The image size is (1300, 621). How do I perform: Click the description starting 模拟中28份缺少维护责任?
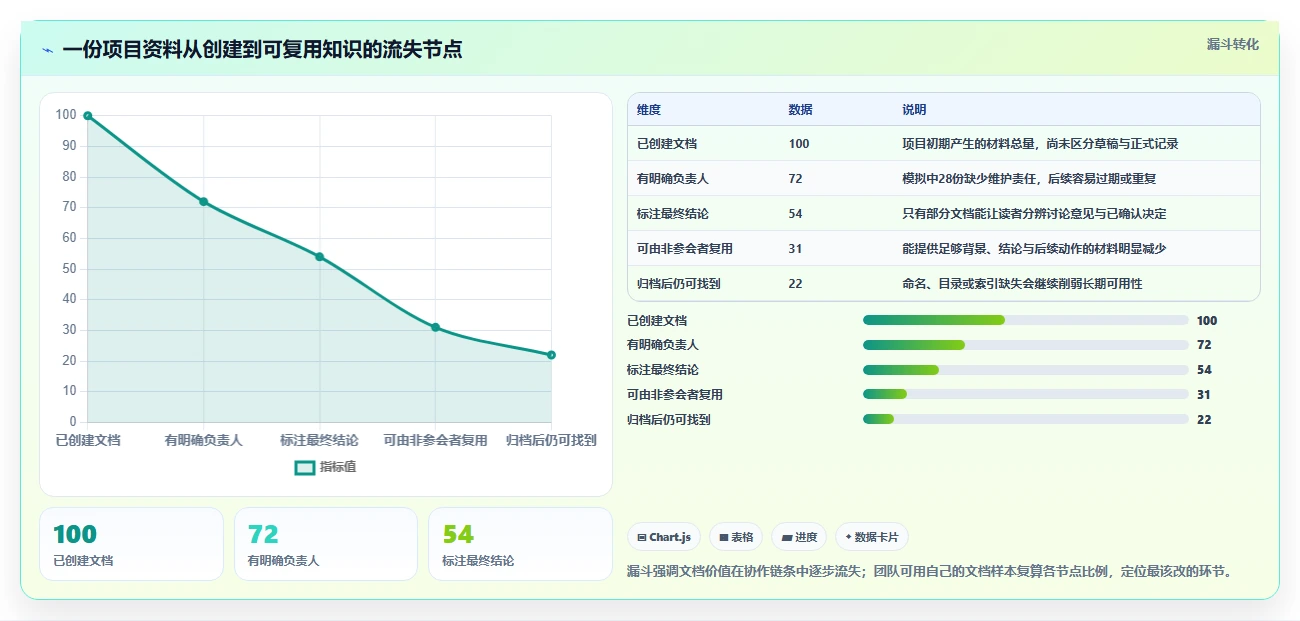tap(1029, 179)
